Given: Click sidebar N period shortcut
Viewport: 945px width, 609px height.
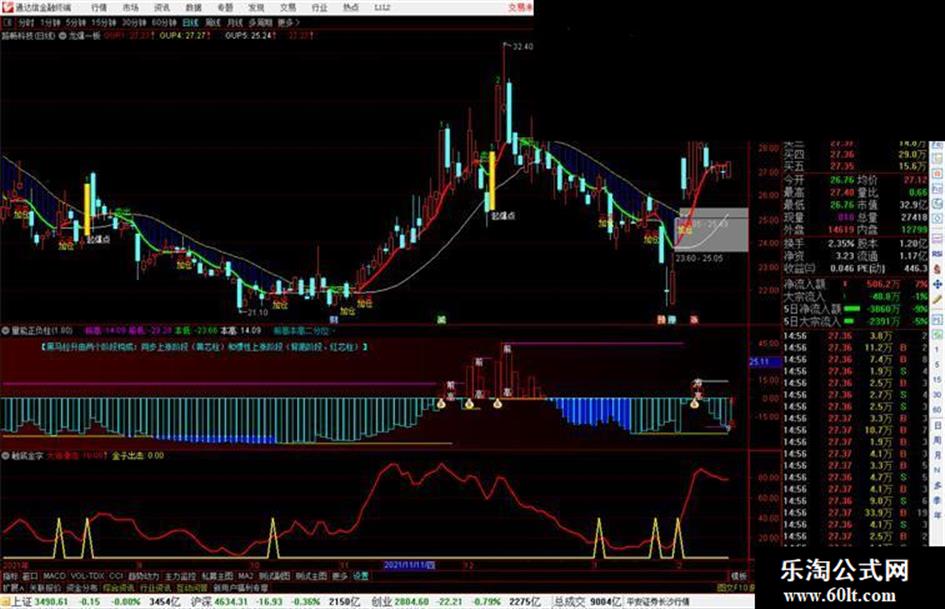Looking at the screenshot, I should click(x=937, y=470).
